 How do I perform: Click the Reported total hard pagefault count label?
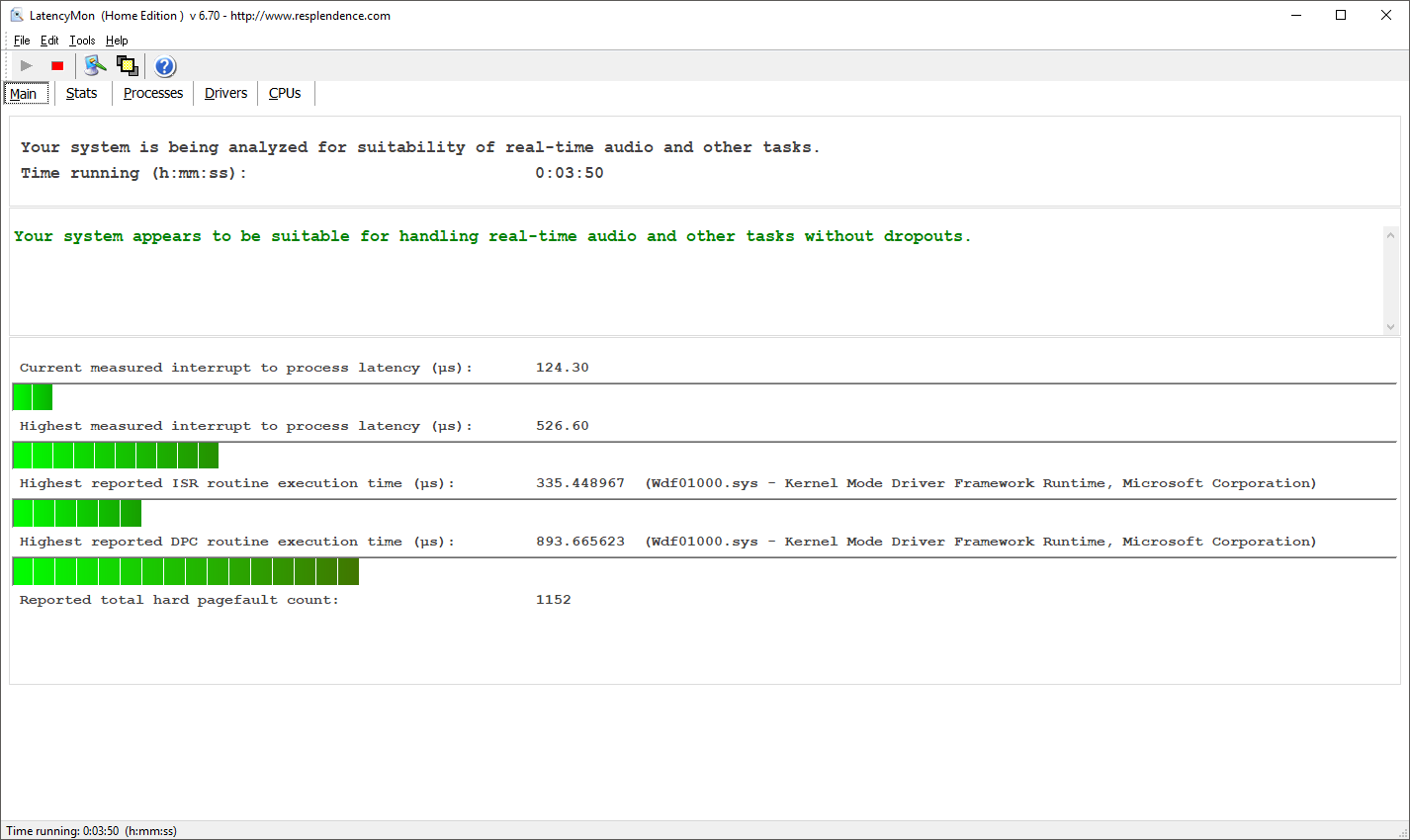pyautogui.click(x=179, y=600)
